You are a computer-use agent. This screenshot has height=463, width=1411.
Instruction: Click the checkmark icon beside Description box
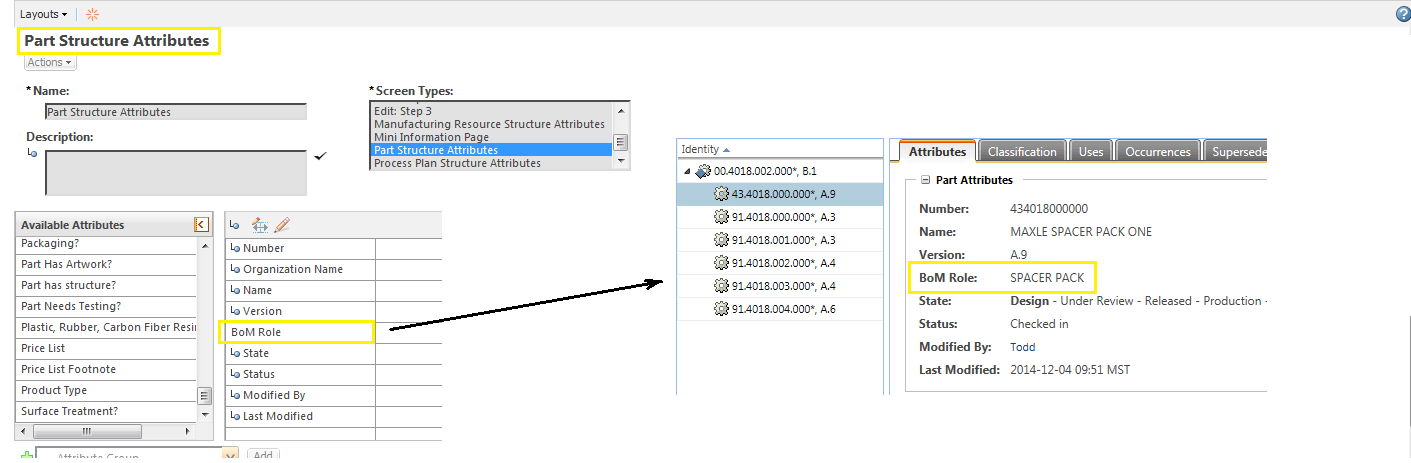(x=321, y=156)
